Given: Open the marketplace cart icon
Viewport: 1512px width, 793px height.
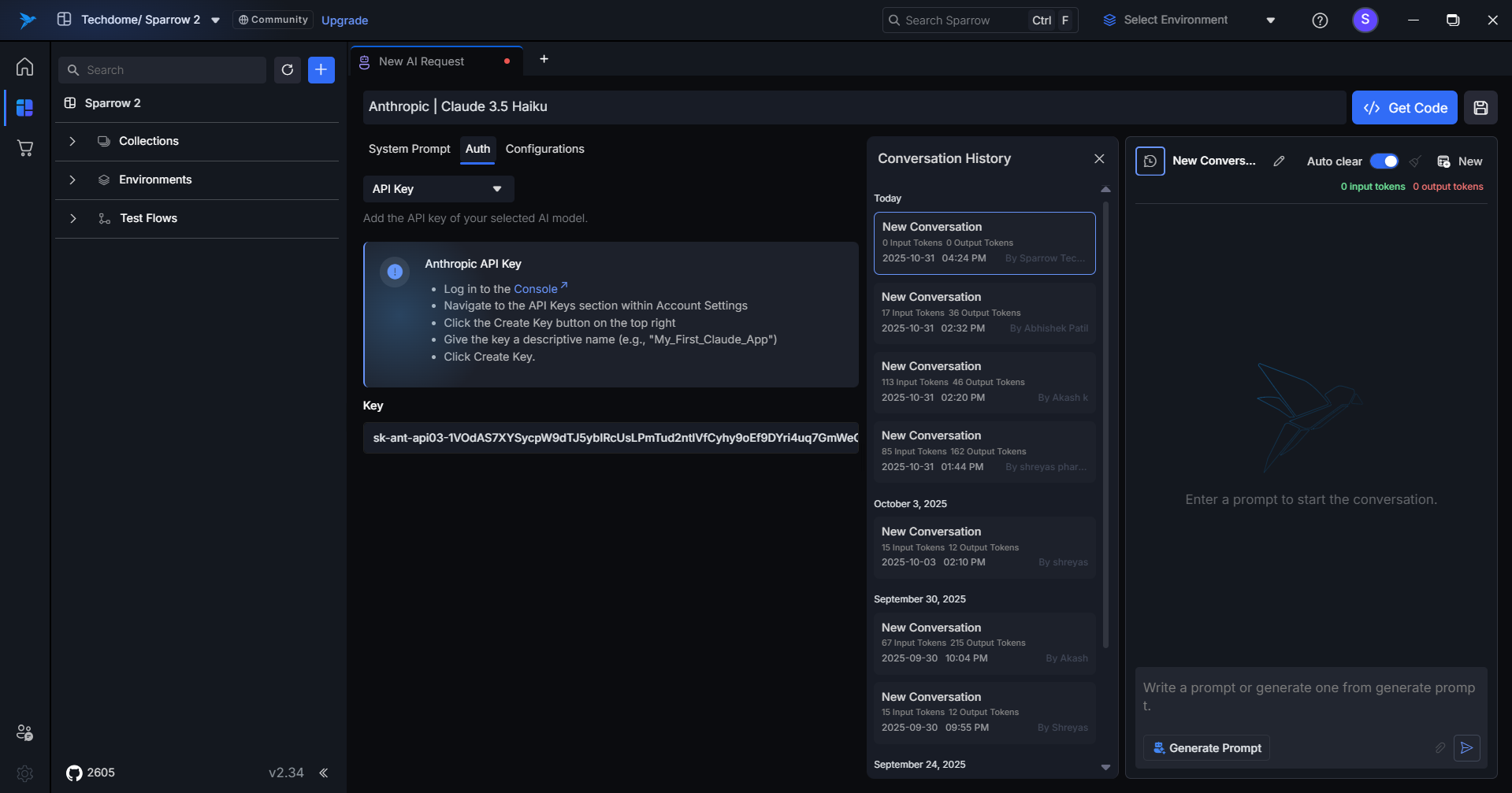Looking at the screenshot, I should [25, 148].
